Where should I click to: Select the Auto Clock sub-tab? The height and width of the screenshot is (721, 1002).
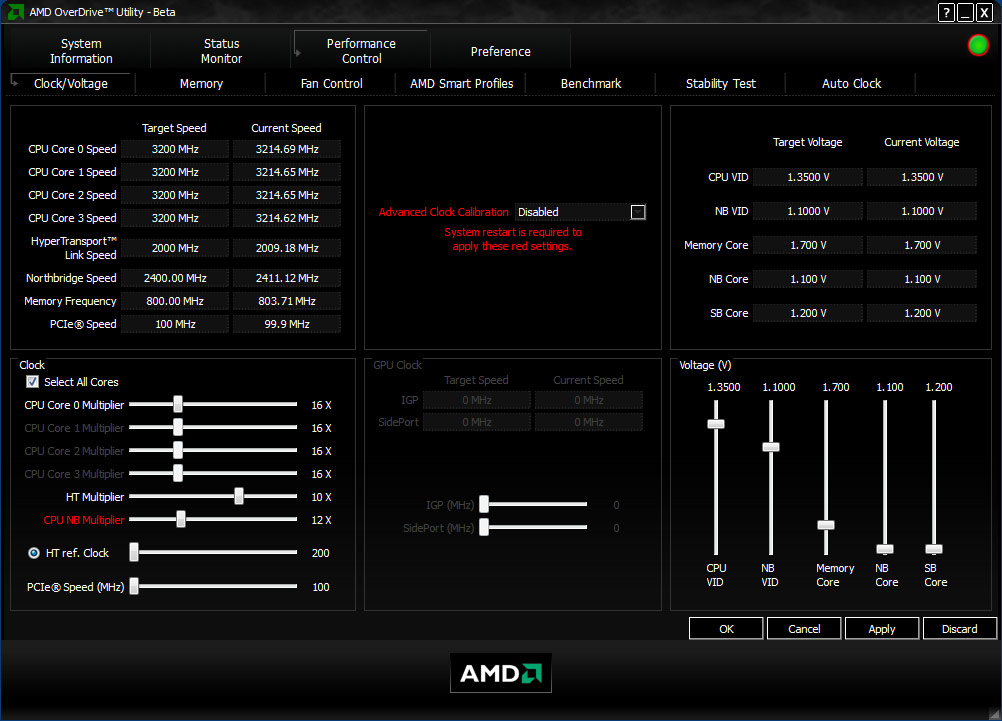(x=851, y=84)
